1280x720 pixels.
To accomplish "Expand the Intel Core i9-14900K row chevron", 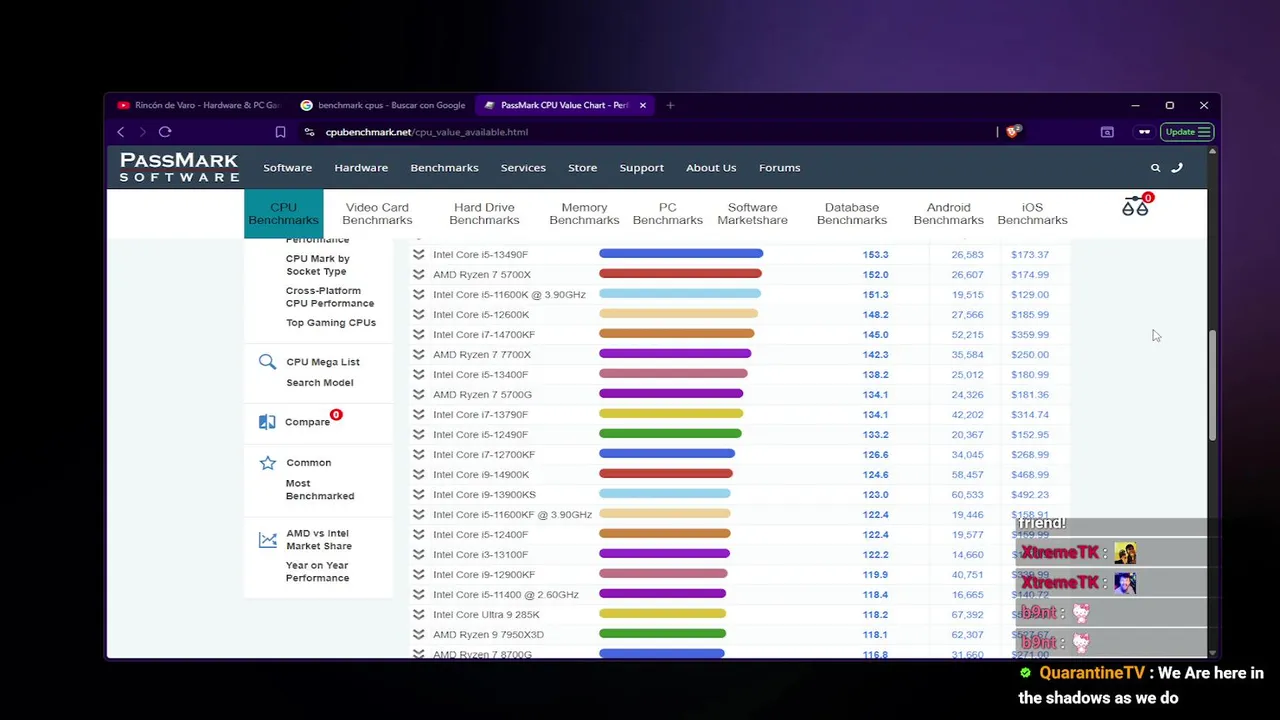I will [419, 475].
